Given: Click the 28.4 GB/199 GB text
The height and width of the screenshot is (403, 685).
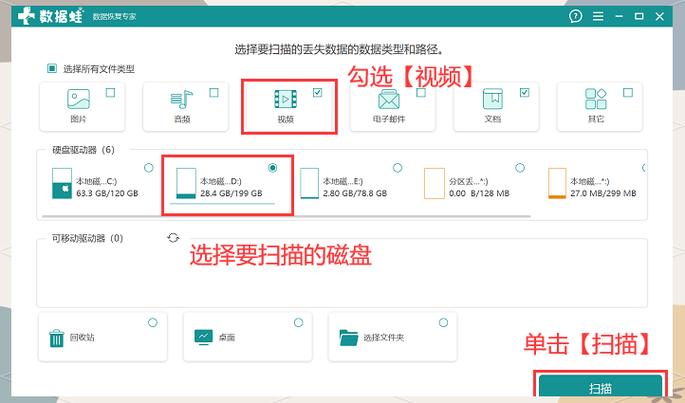Looking at the screenshot, I should coord(232,193).
